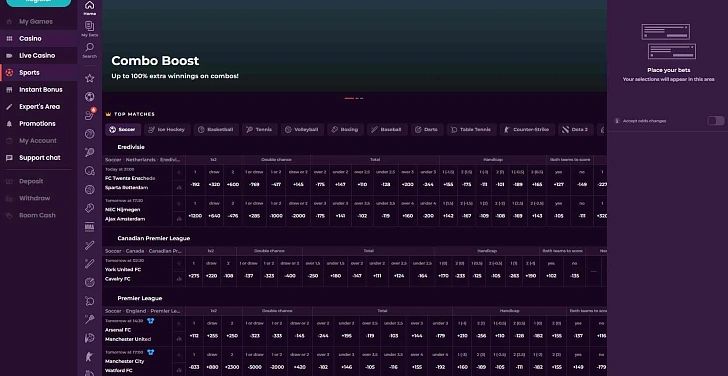
Task: Favorite the NEC Nijmegen match with its star
Action: tap(179, 203)
